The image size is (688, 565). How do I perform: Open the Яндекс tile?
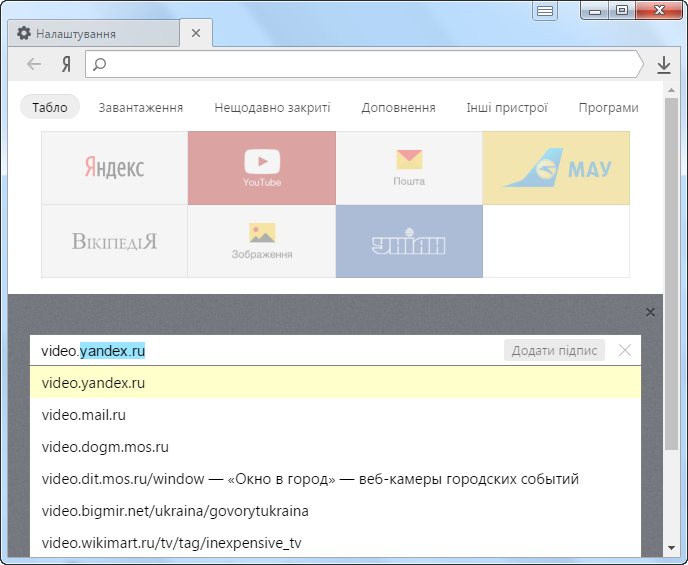[x=115, y=168]
